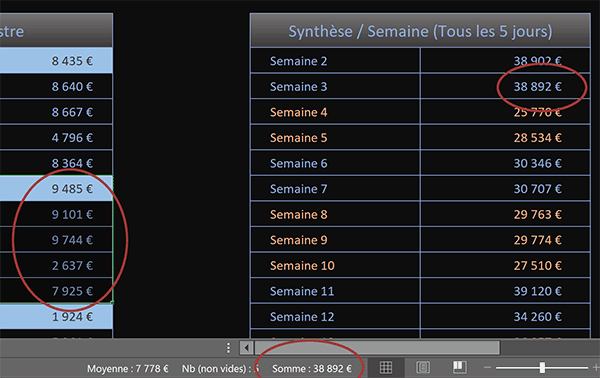Select the cell containing 2 637 €

pyautogui.click(x=56, y=266)
